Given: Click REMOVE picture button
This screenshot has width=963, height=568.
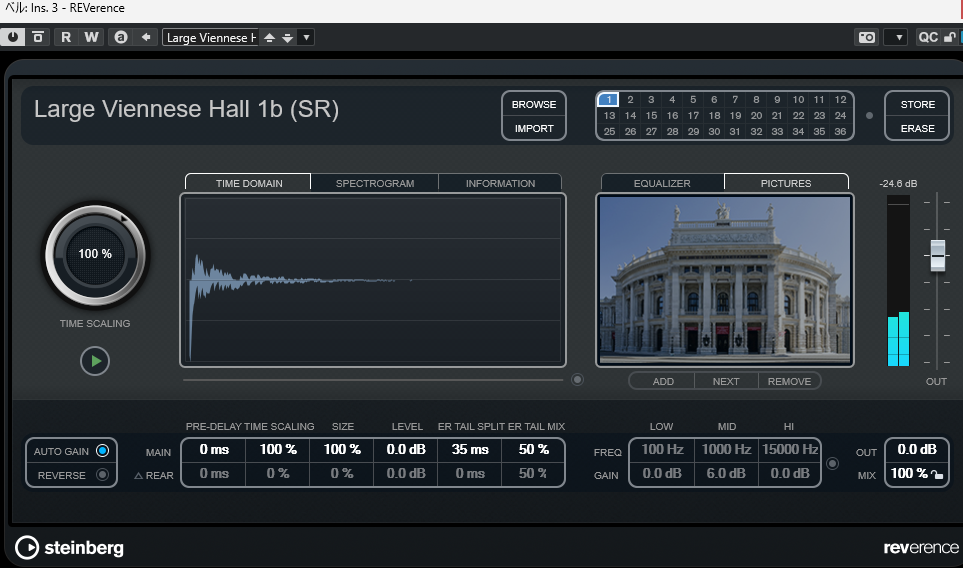Looking at the screenshot, I should pyautogui.click(x=789, y=381).
